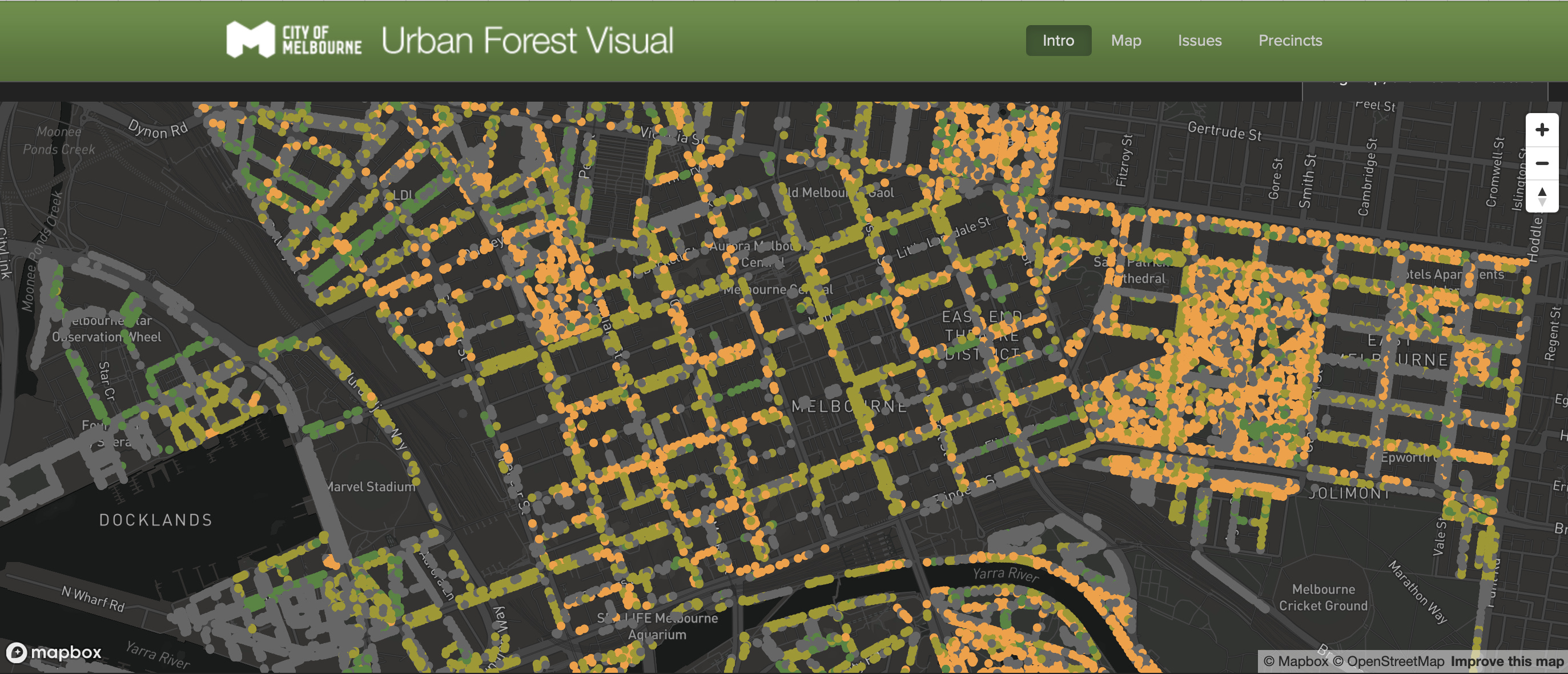The width and height of the screenshot is (1568, 674).
Task: Open the © OpenStreetMap attribution link
Action: (1388, 661)
